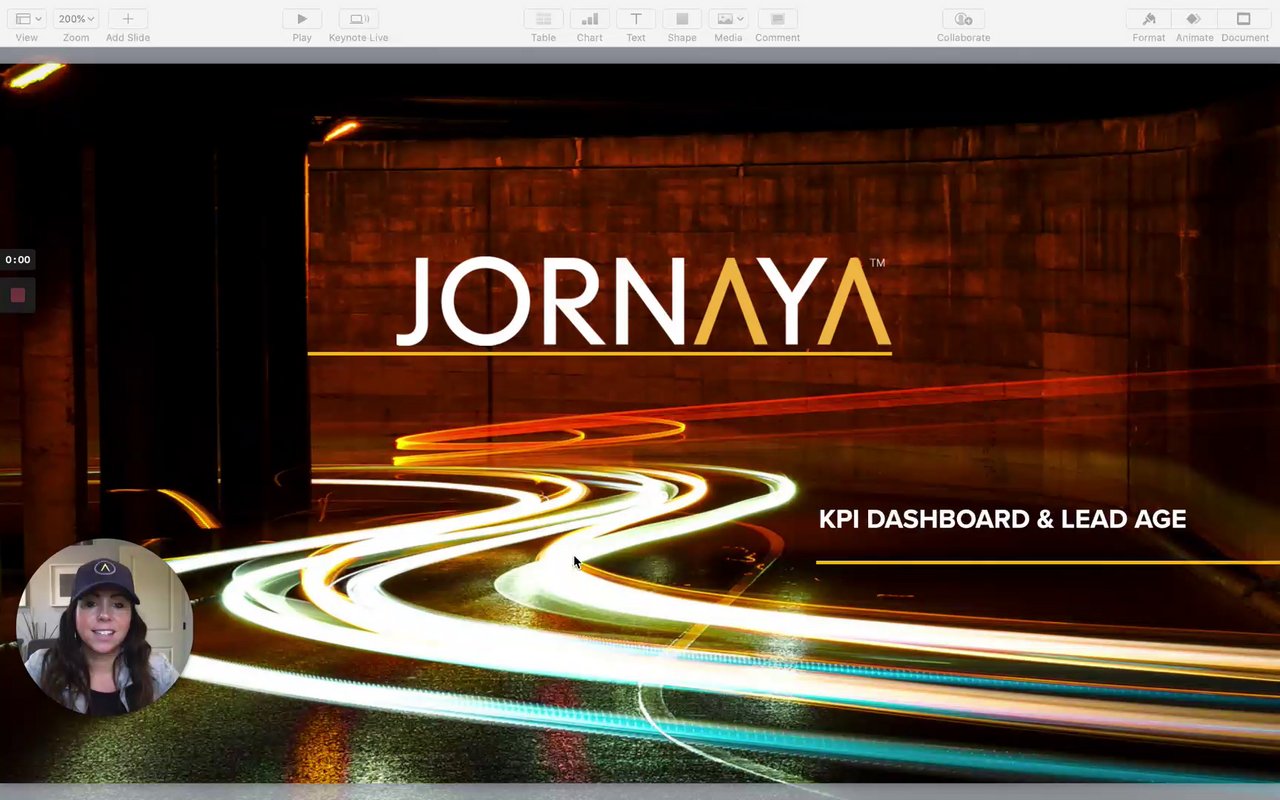Viewport: 1280px width, 800px height.
Task: Open the Format inspector
Action: pyautogui.click(x=1149, y=19)
